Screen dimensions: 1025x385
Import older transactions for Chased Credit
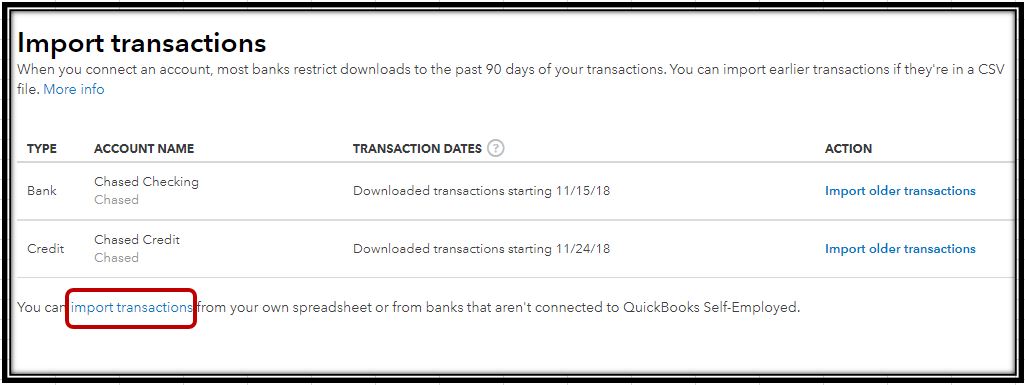[x=900, y=249]
